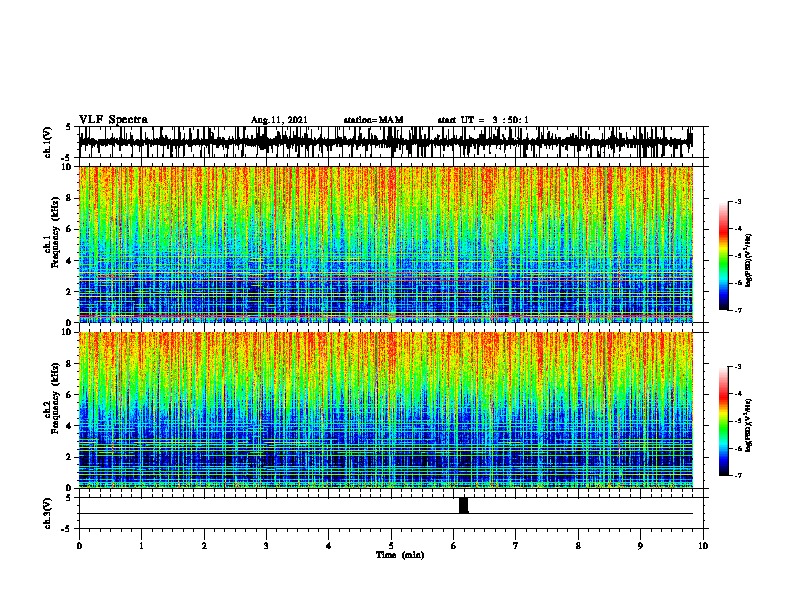Click the ch.3(V) axis label
The image size is (792, 612).
[47, 513]
